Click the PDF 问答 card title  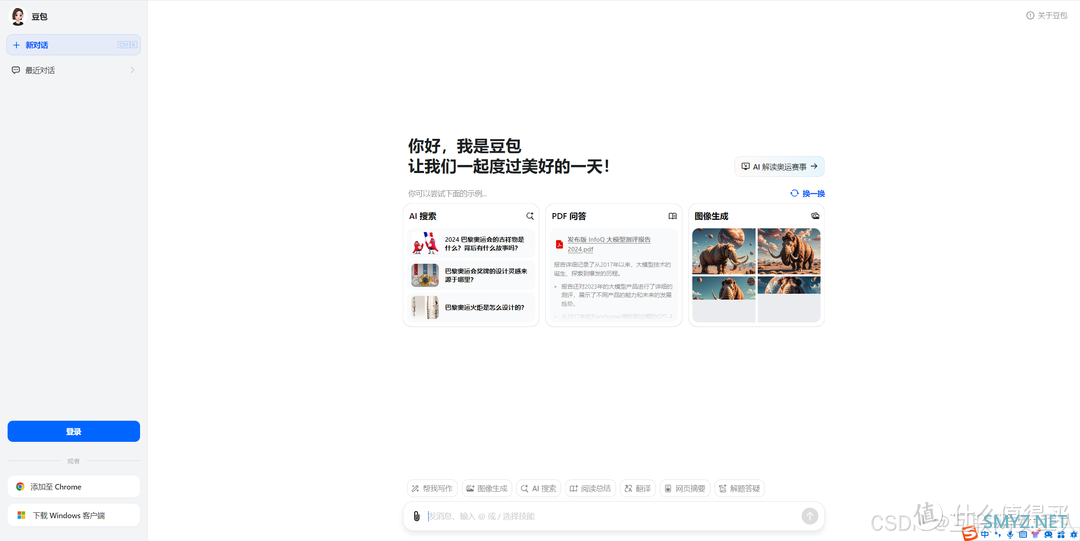coord(569,216)
